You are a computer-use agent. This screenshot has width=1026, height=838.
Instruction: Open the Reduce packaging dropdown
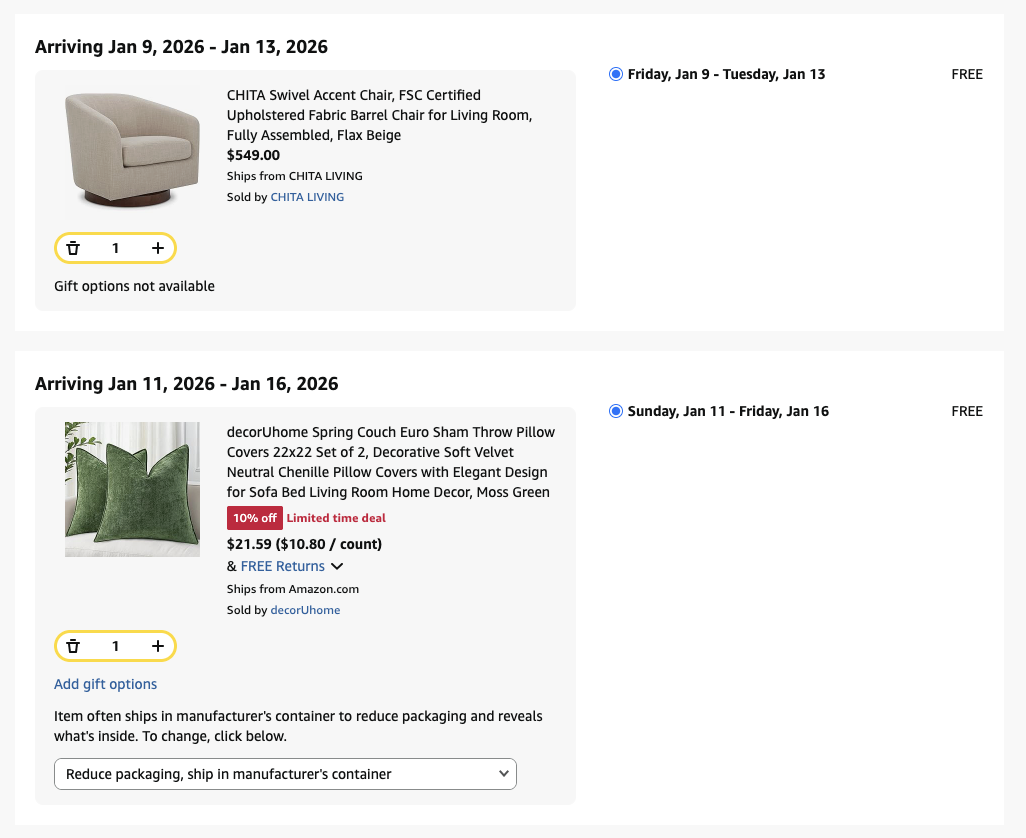[x=285, y=774]
